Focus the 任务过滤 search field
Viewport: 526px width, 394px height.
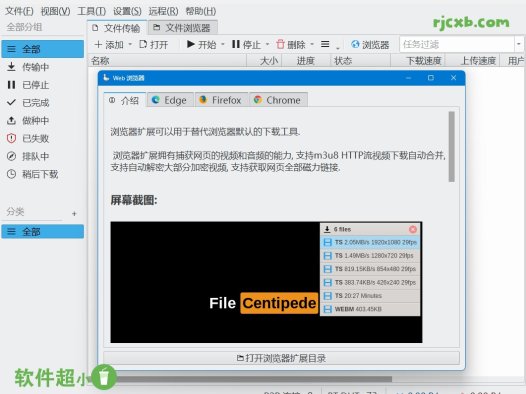[456, 44]
